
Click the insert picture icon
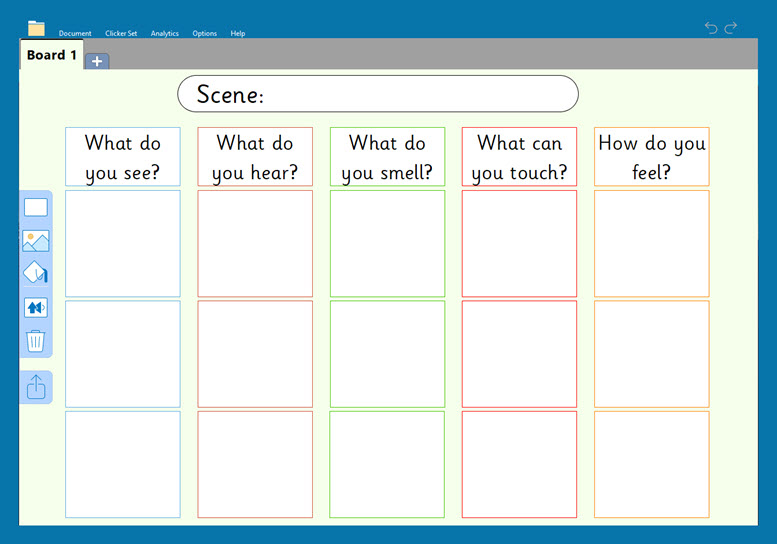(x=35, y=241)
